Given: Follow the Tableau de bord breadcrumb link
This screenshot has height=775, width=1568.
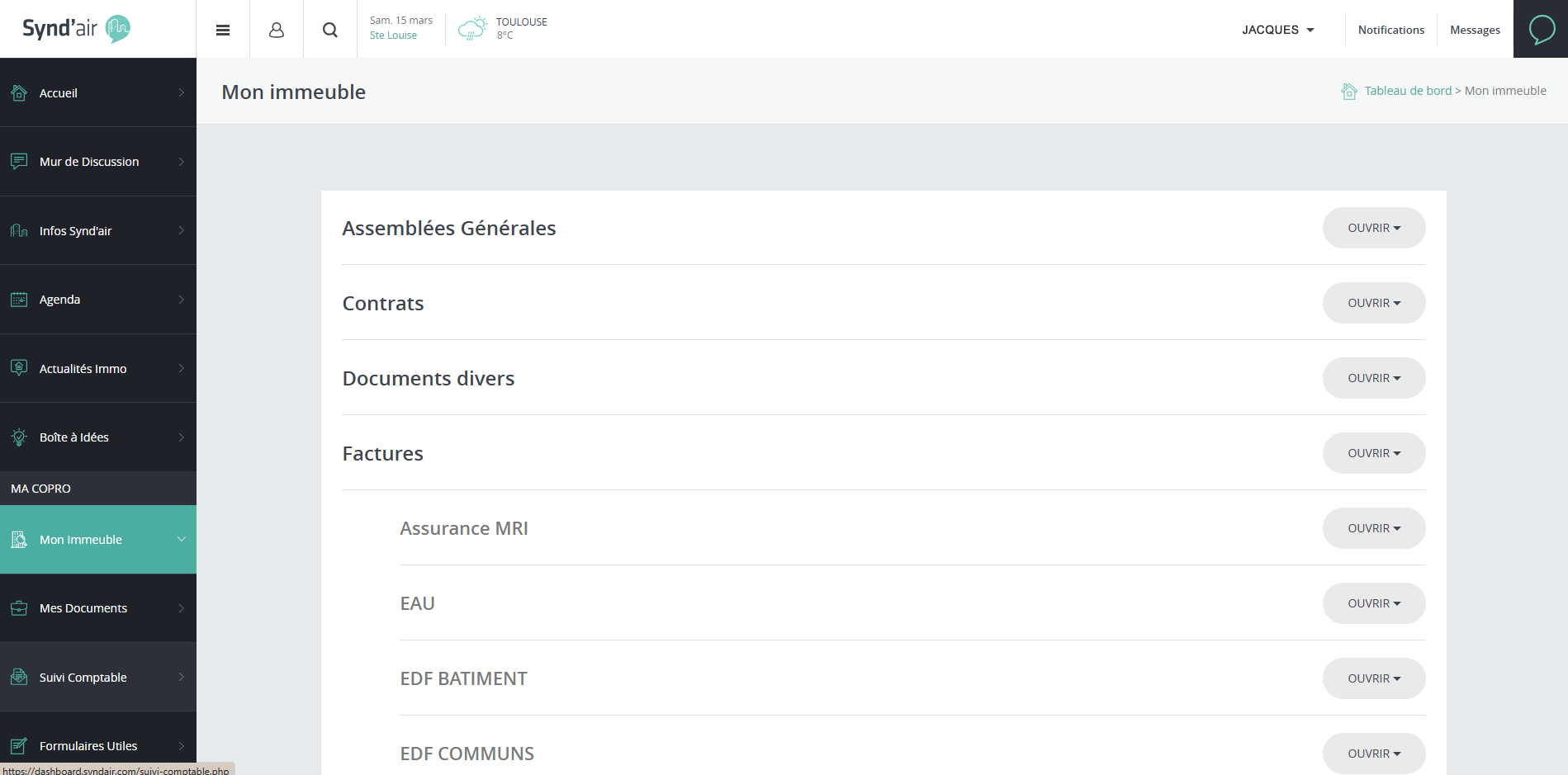Looking at the screenshot, I should [x=1408, y=91].
